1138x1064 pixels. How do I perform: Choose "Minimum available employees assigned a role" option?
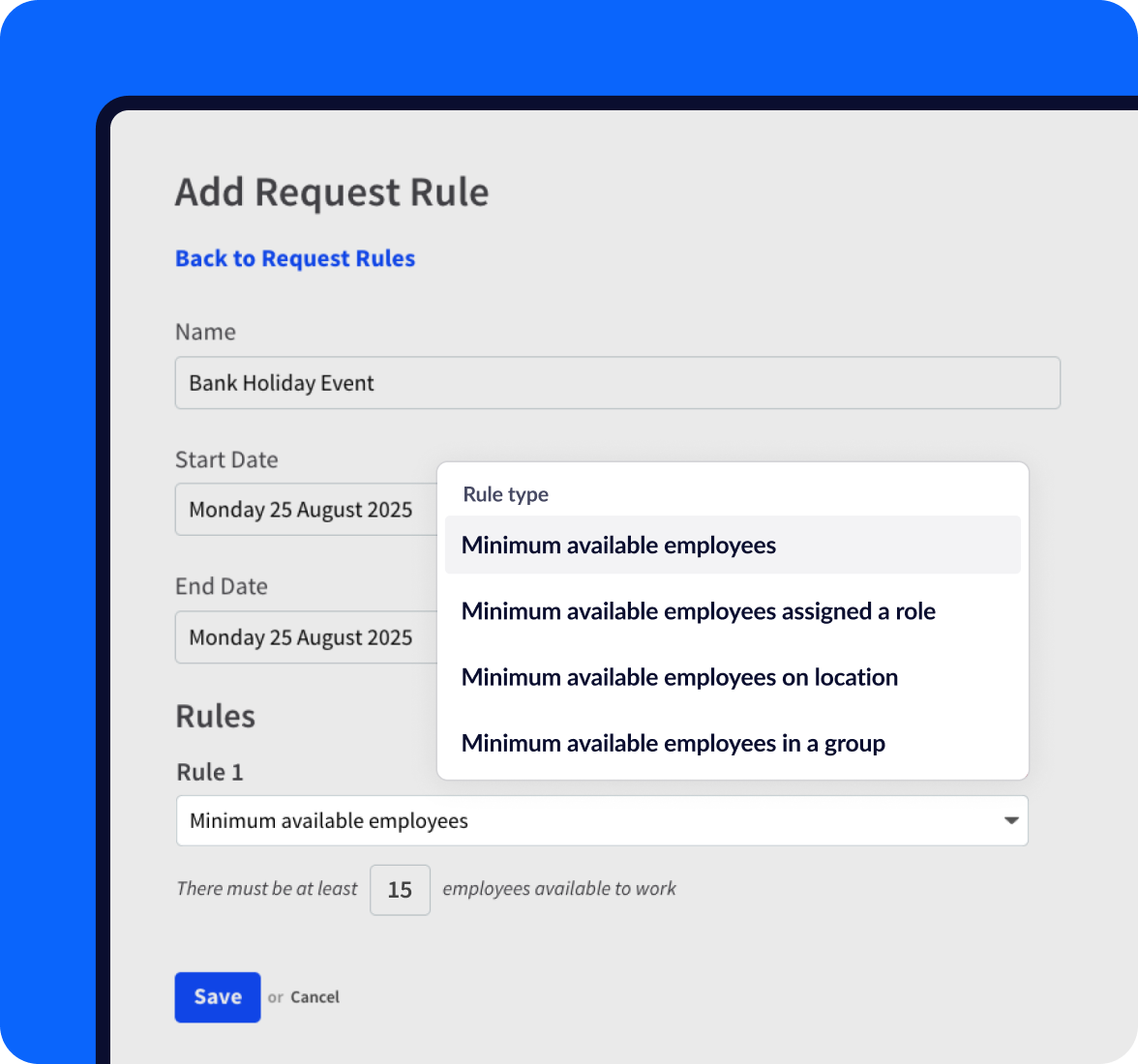coord(699,610)
